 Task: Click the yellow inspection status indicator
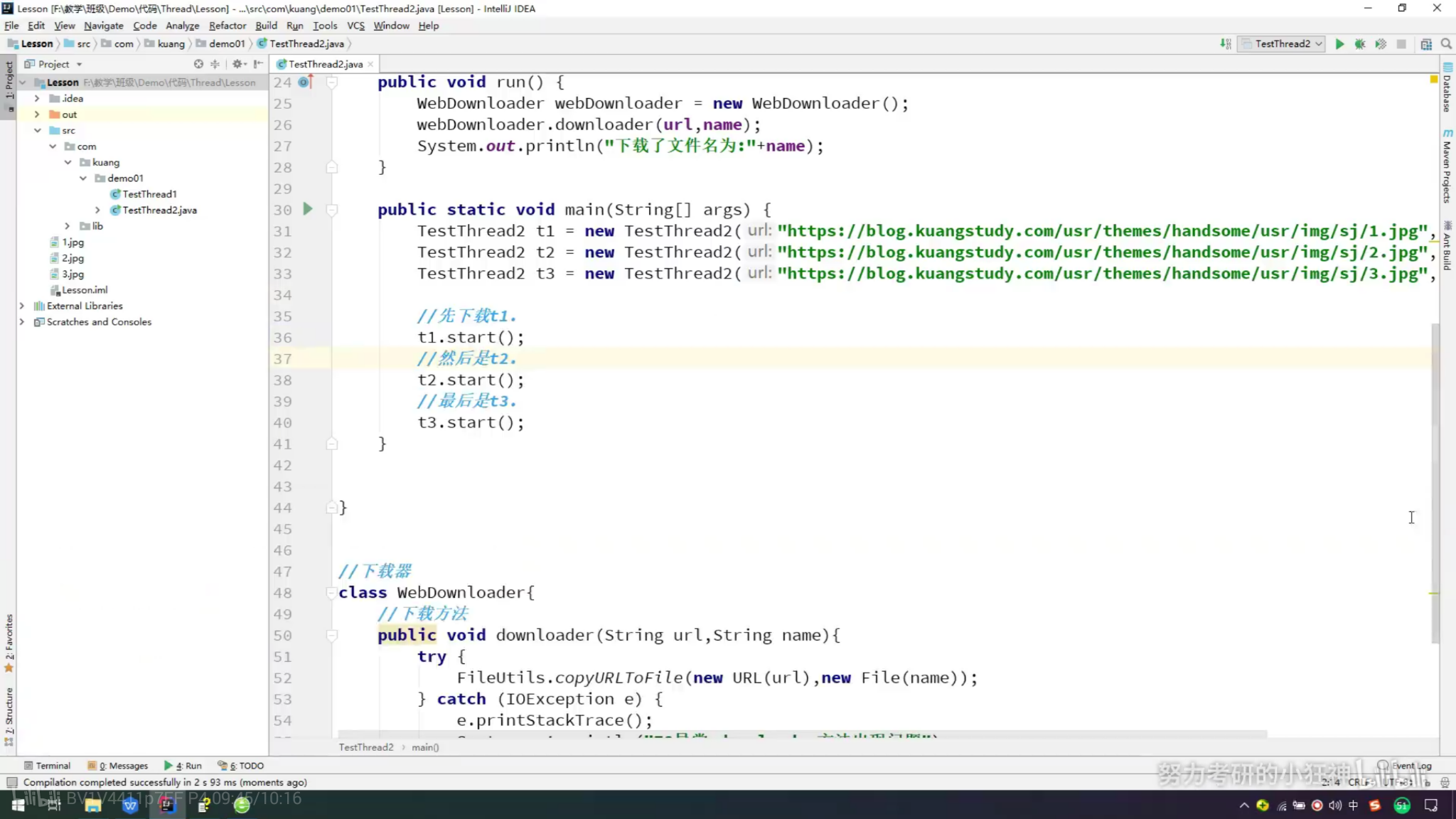(1434, 80)
